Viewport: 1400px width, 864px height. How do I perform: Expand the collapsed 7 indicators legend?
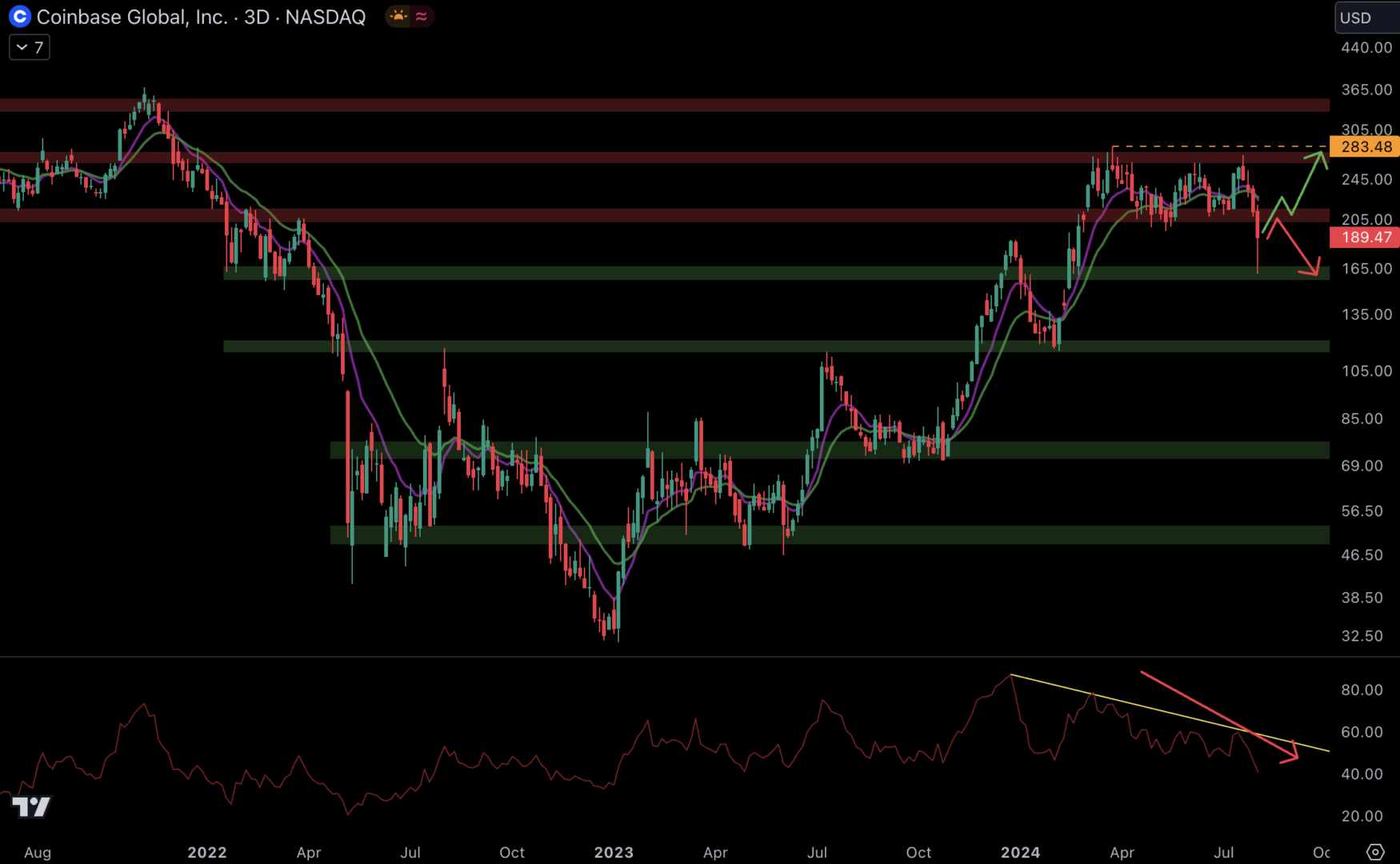(x=30, y=48)
